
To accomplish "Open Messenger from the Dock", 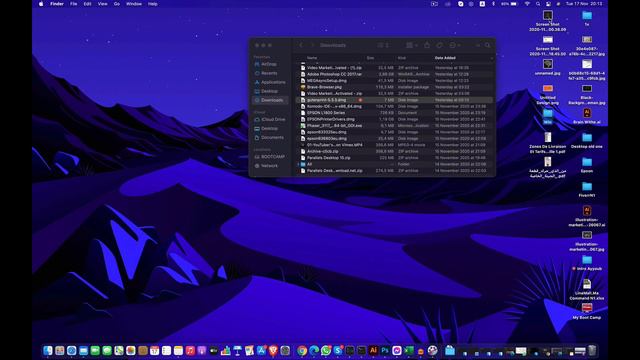I will (397, 350).
